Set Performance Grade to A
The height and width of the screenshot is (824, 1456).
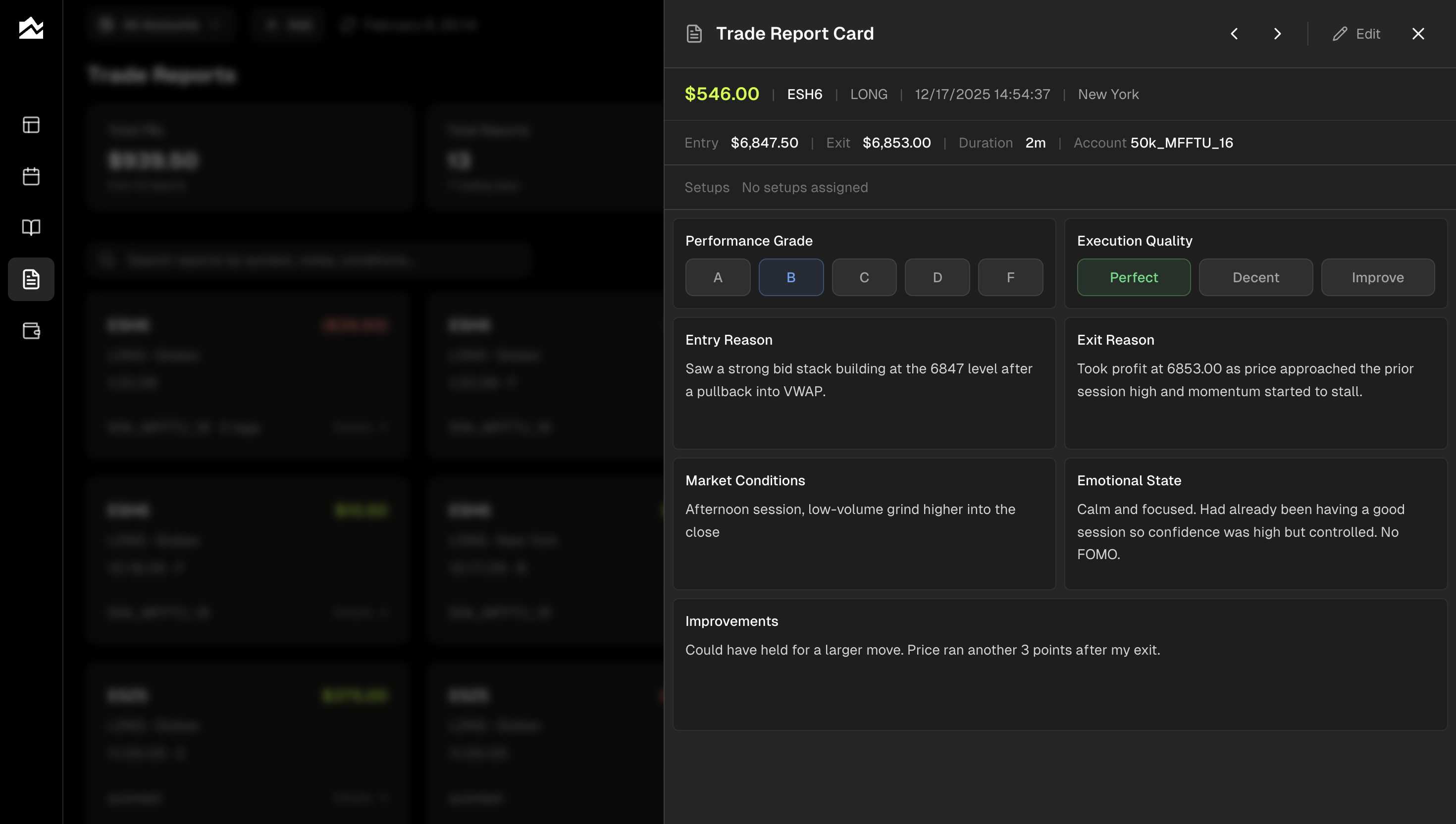[x=718, y=277]
